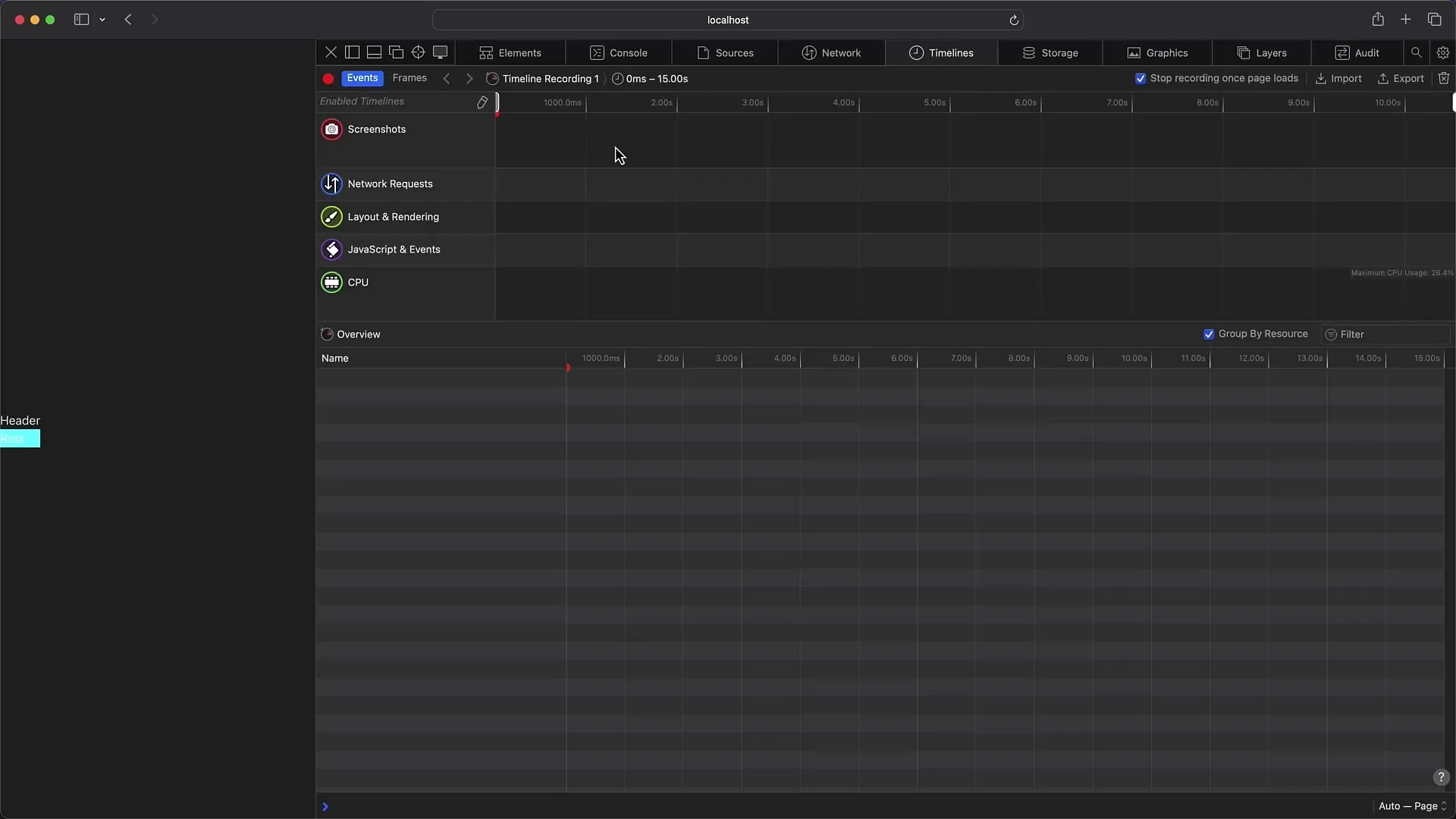This screenshot has height=819, width=1456.
Task: Click the Screenshots timeline icon
Action: [x=332, y=128]
